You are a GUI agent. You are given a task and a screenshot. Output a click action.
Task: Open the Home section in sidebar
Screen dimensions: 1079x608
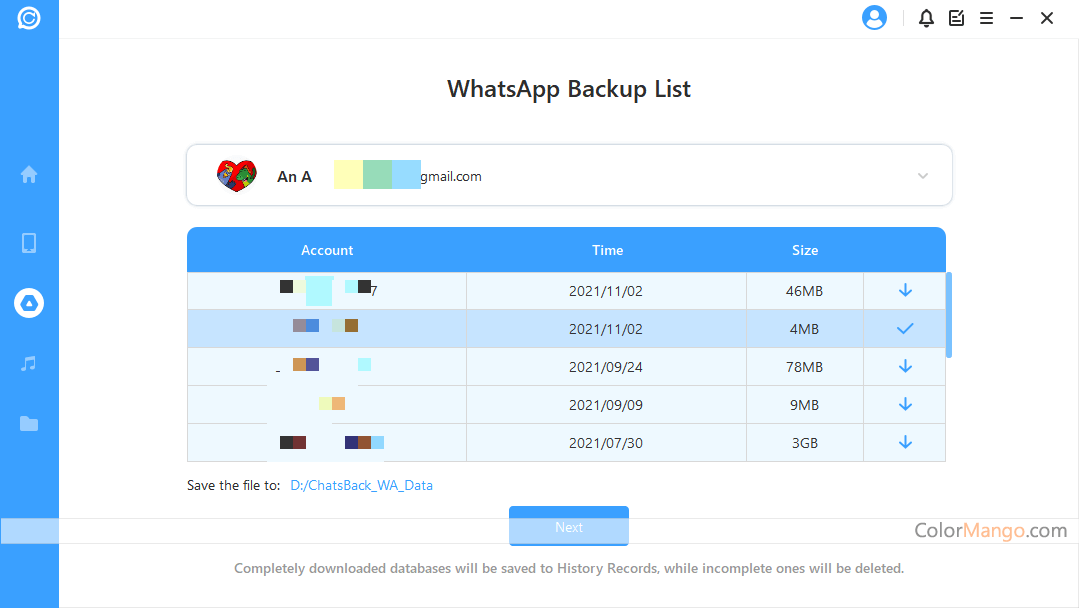[29, 175]
